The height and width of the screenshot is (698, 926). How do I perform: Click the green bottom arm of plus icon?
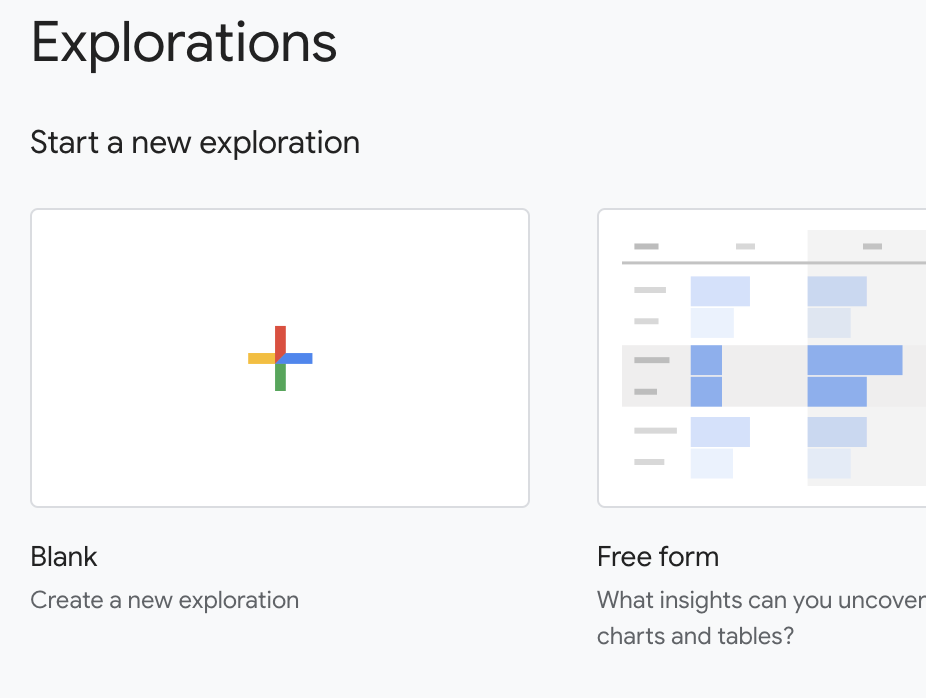tap(280, 378)
